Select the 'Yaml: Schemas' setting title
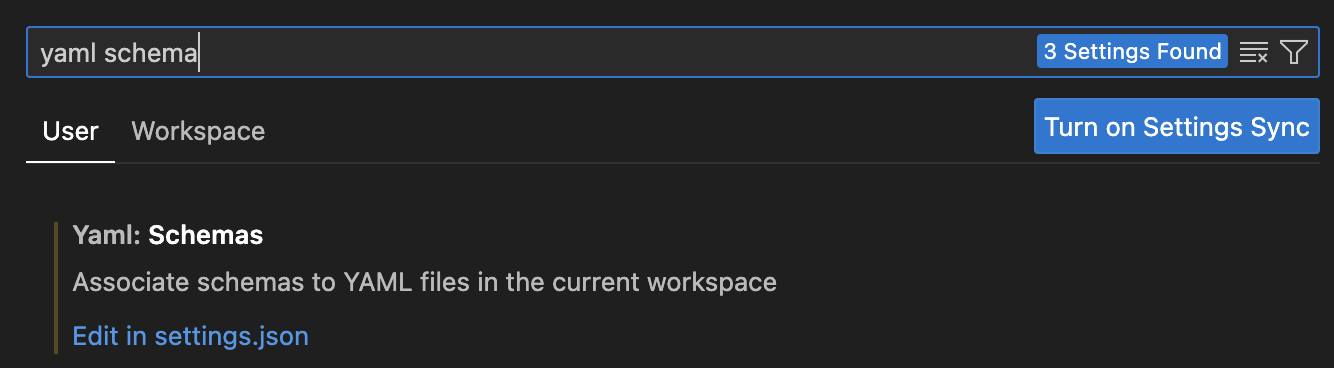 click(168, 235)
